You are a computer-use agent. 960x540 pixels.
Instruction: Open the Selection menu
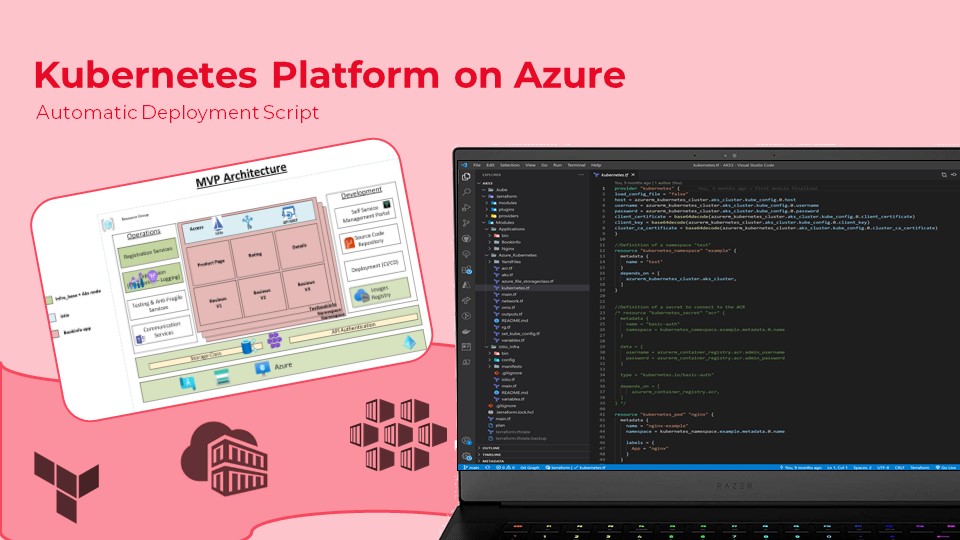pos(509,165)
